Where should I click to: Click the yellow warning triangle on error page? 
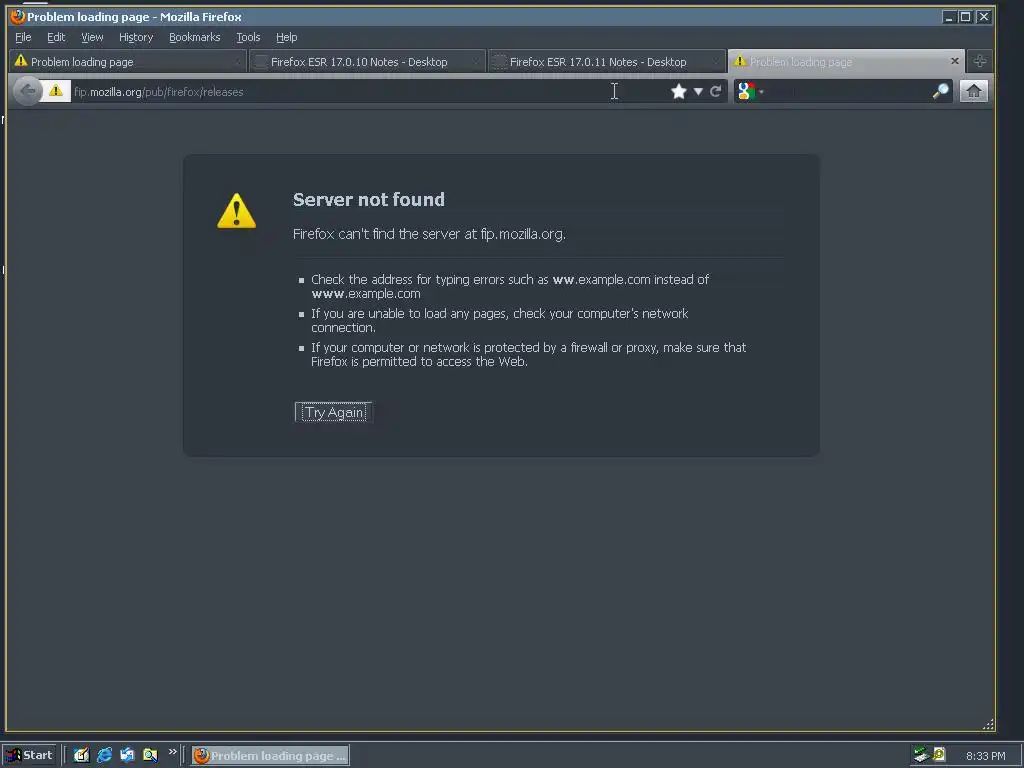[x=236, y=211]
